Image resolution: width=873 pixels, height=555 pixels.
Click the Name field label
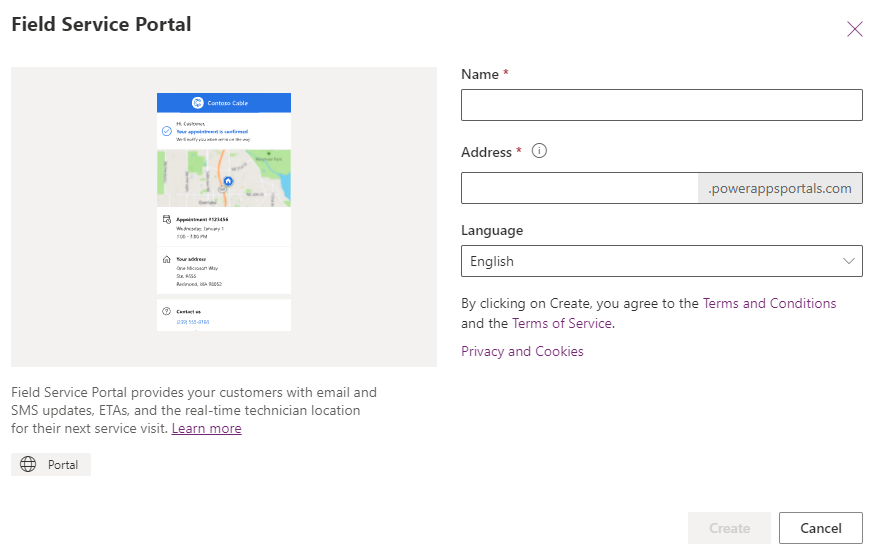pyautogui.click(x=480, y=74)
